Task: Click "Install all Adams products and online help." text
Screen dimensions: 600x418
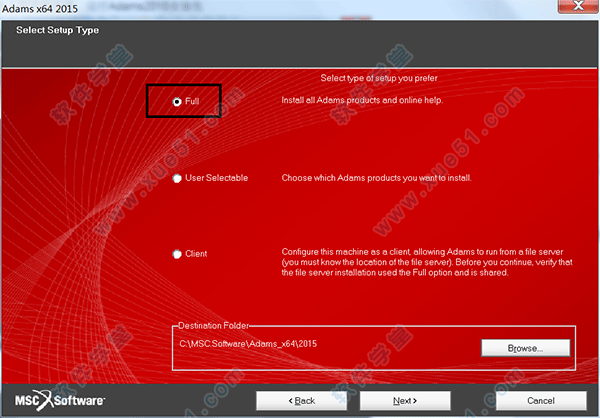Action: [362, 100]
